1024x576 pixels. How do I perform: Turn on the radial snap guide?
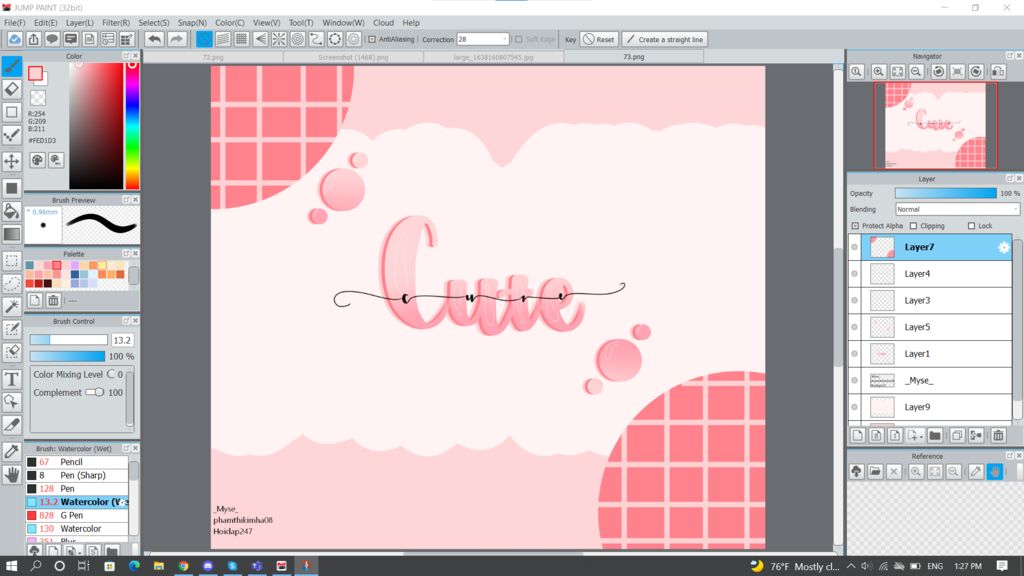point(279,39)
